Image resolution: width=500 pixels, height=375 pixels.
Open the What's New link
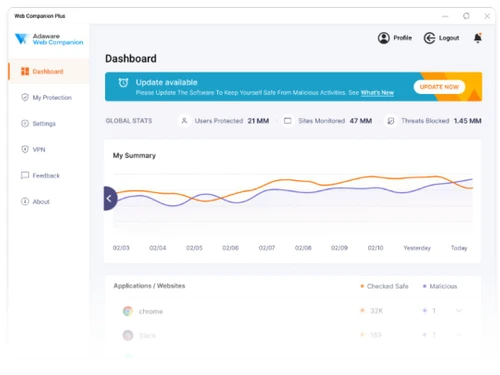(377, 93)
